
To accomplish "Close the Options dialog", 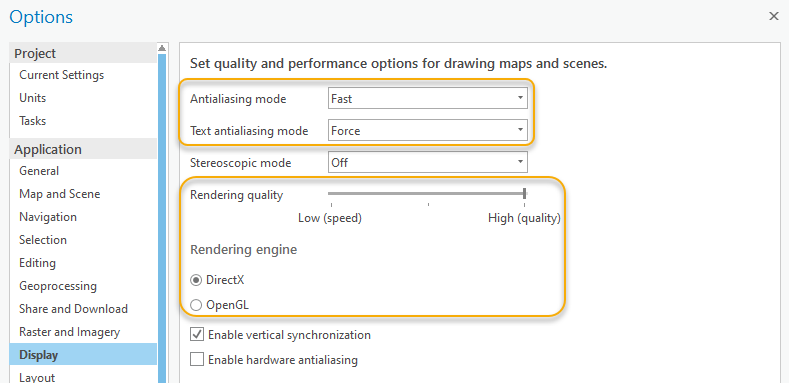I will pyautogui.click(x=774, y=16).
